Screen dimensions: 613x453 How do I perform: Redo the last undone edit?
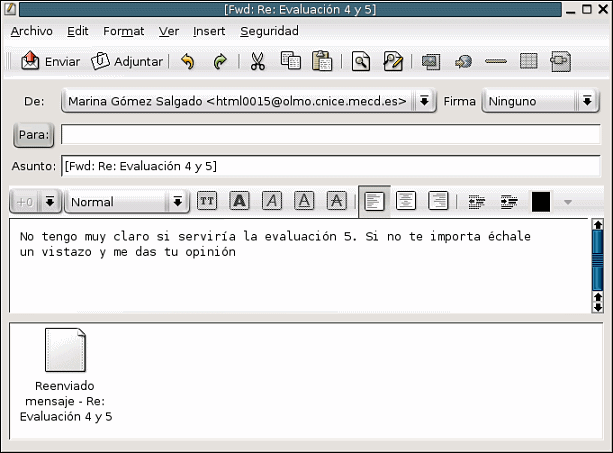click(220, 62)
